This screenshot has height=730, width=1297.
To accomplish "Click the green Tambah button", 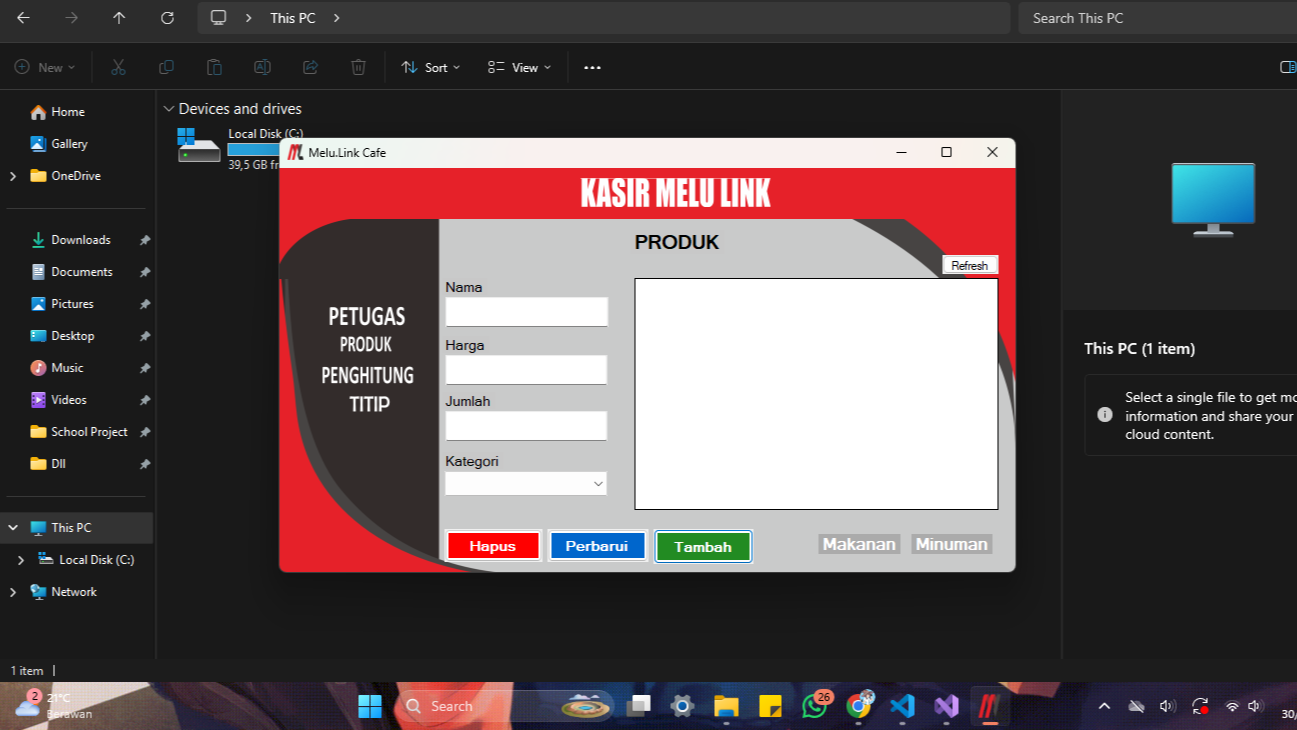I will (x=703, y=546).
